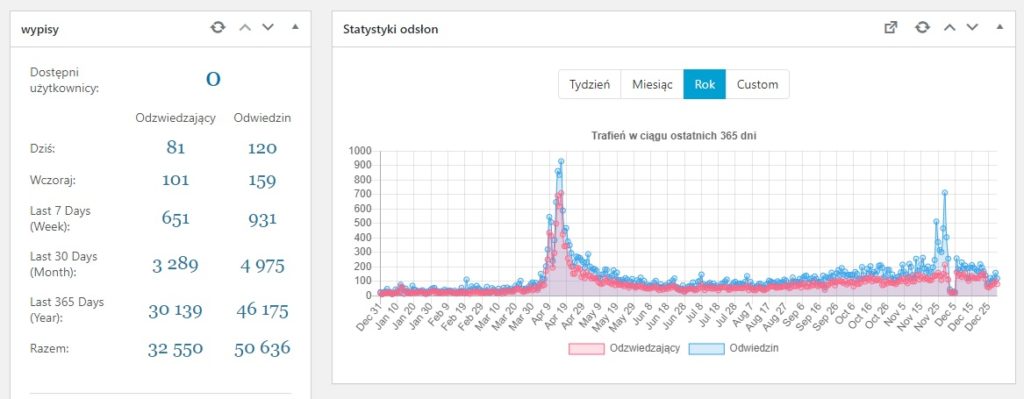Viewport: 1024px width, 399px height.
Task: Click the April peak data point near 900
Action: tap(561, 161)
